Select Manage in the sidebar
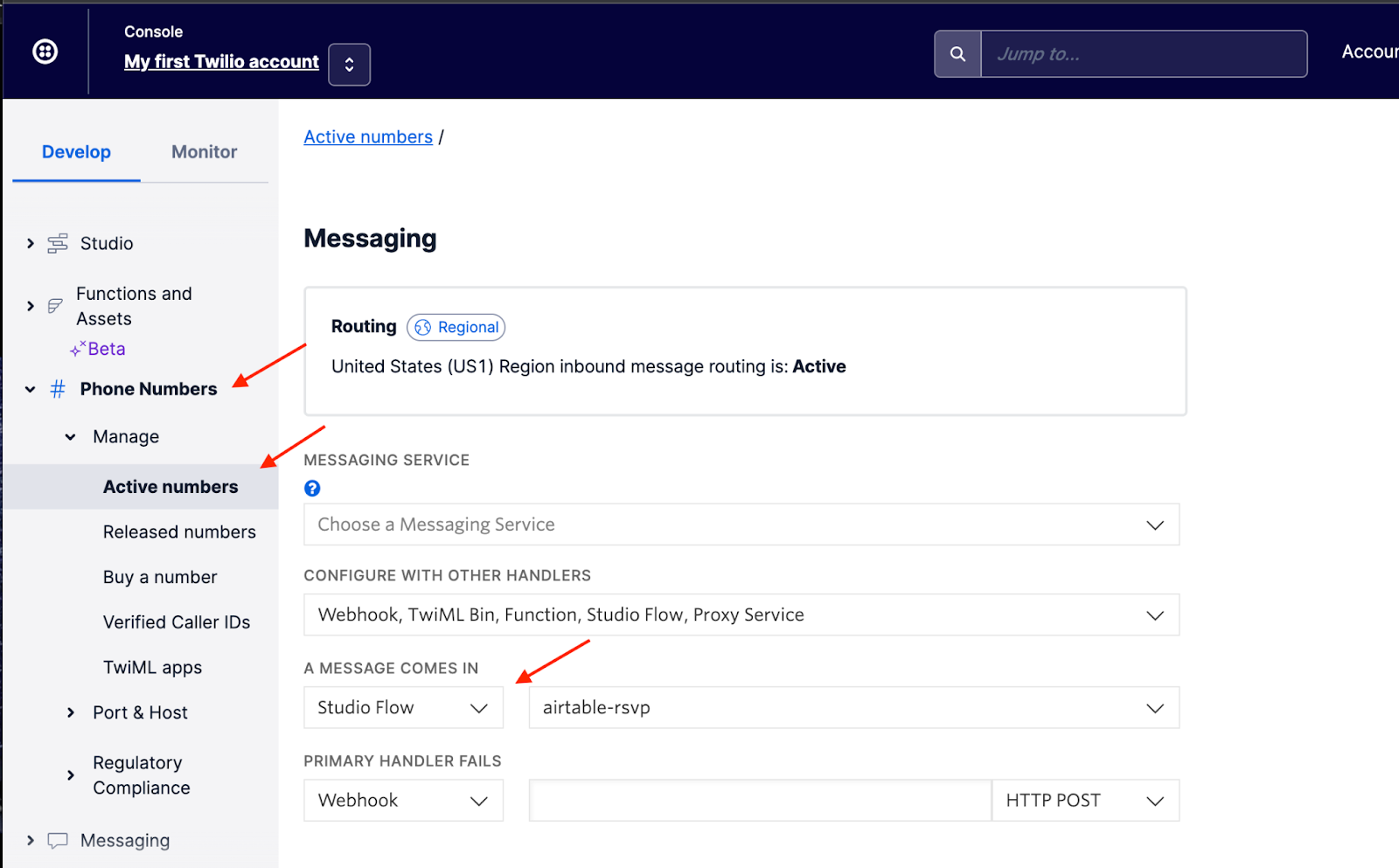 pyautogui.click(x=126, y=437)
